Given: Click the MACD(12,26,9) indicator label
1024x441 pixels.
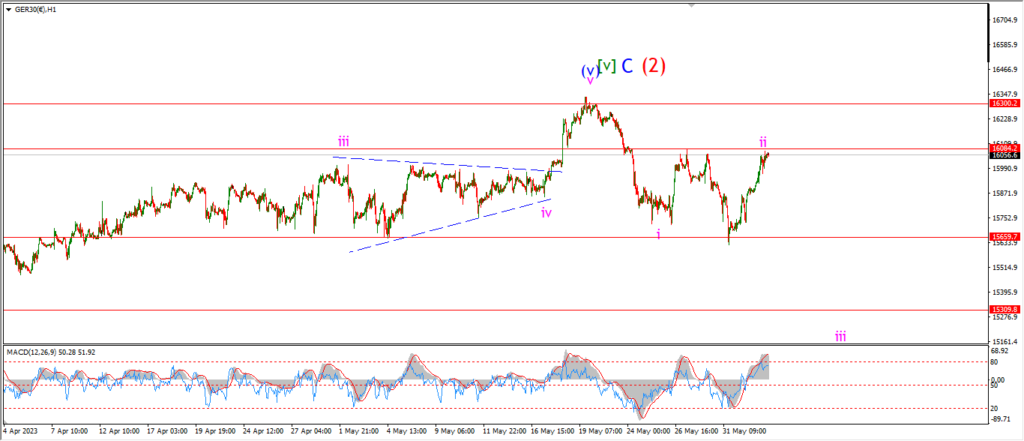Looking at the screenshot, I should (x=50, y=351).
